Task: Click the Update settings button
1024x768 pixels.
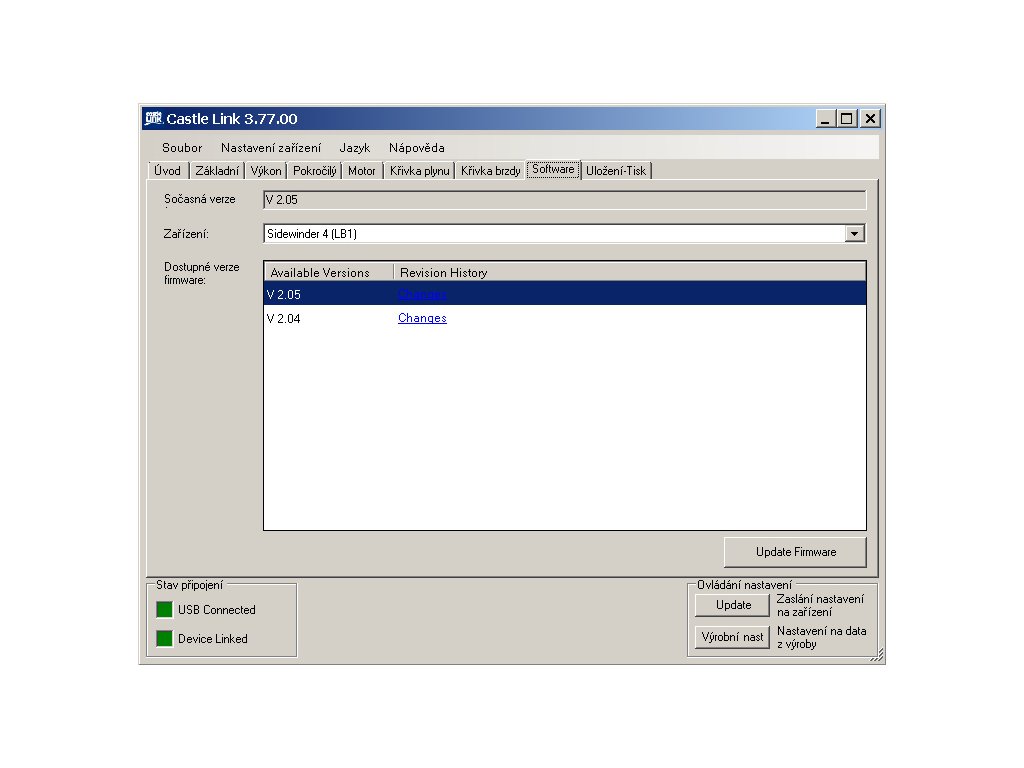Action: pyautogui.click(x=733, y=605)
